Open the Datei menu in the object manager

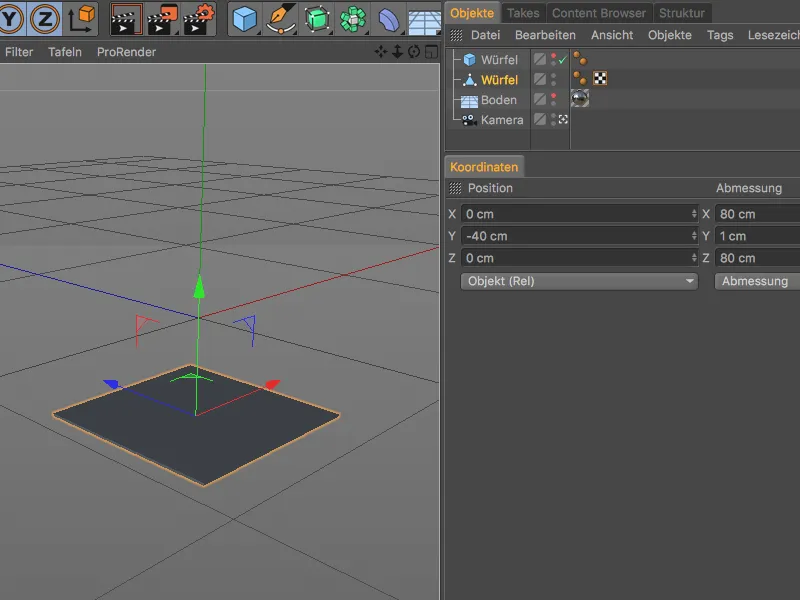click(x=485, y=35)
